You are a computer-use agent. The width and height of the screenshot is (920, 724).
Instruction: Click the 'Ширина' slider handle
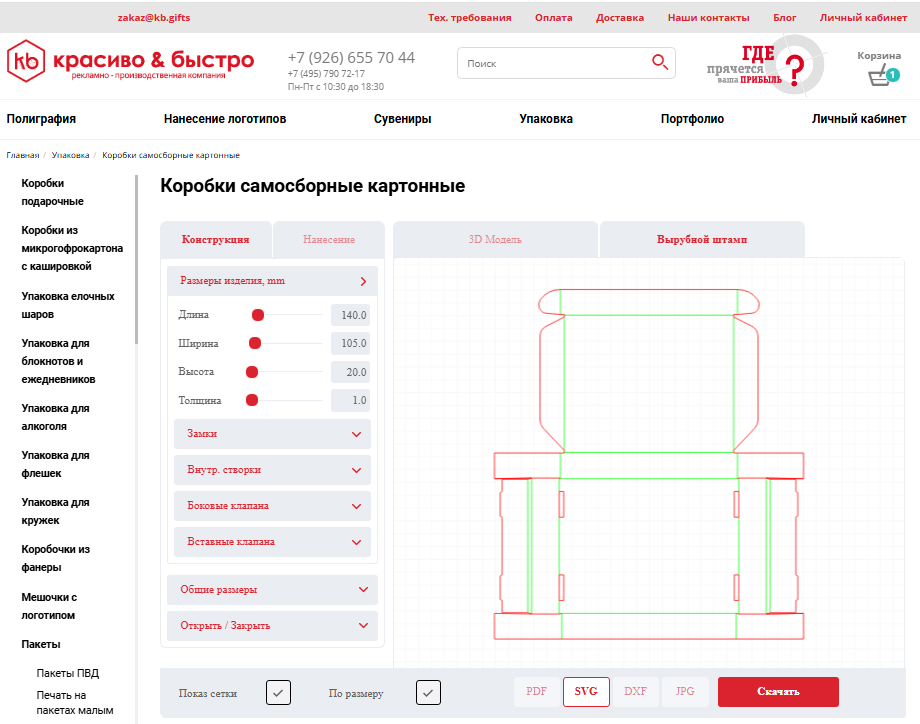(255, 343)
